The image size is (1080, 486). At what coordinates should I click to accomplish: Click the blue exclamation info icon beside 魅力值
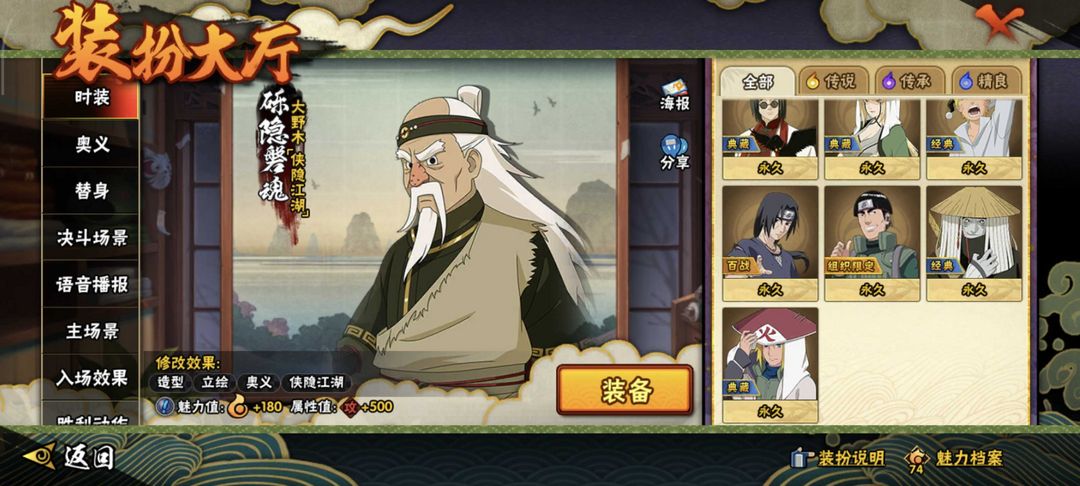165,406
